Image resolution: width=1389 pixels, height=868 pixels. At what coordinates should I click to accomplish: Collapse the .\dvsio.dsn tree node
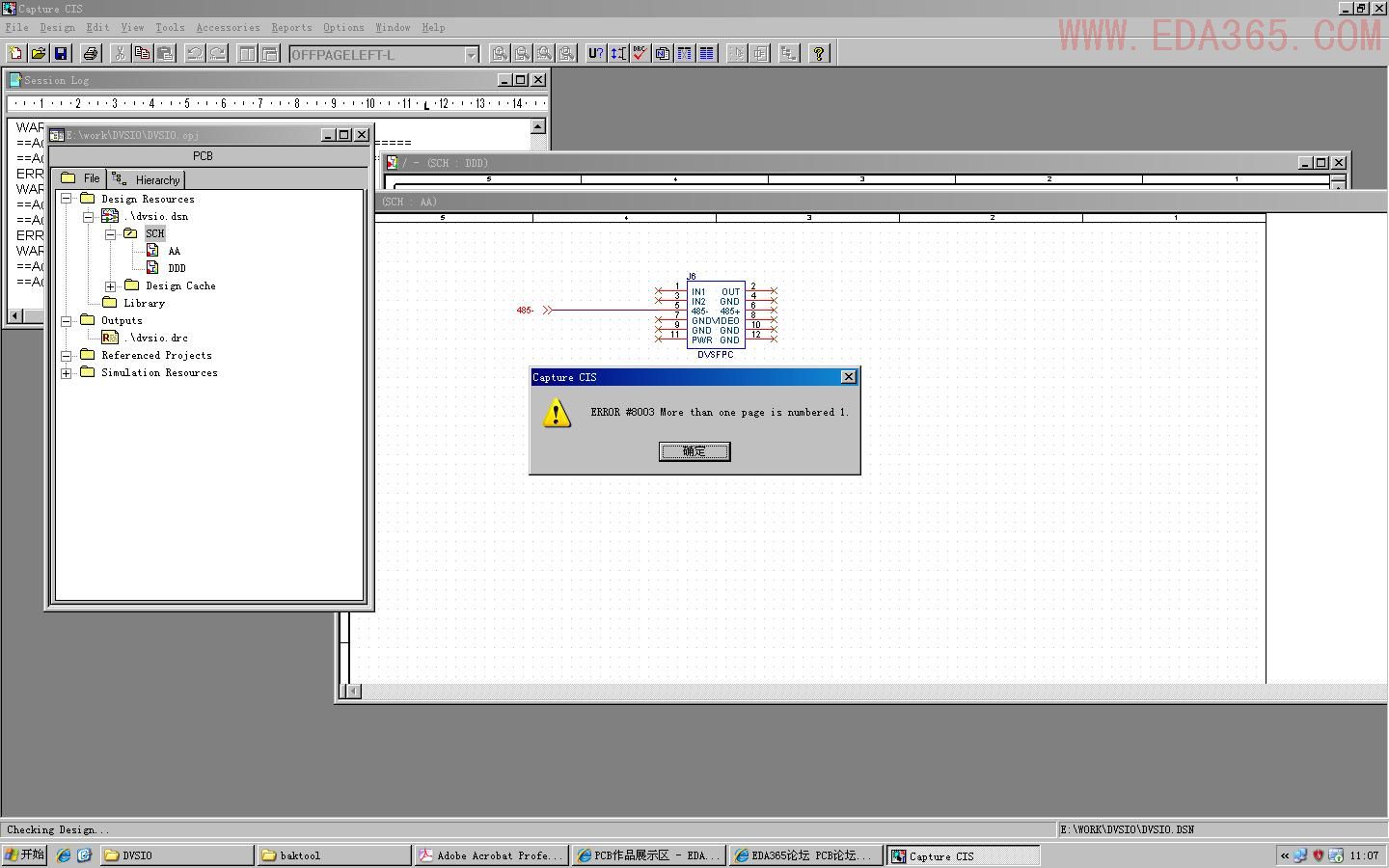point(89,216)
